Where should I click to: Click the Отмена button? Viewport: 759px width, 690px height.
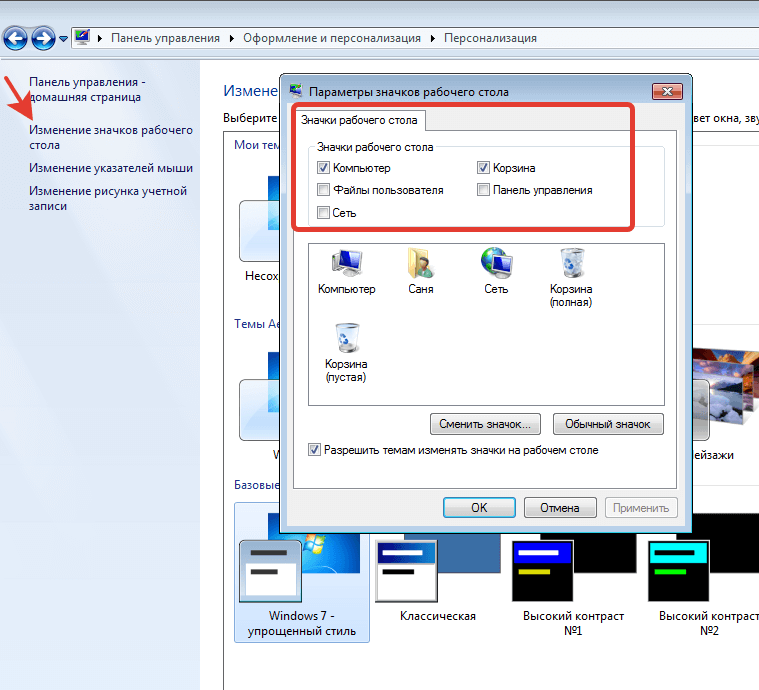coord(560,507)
